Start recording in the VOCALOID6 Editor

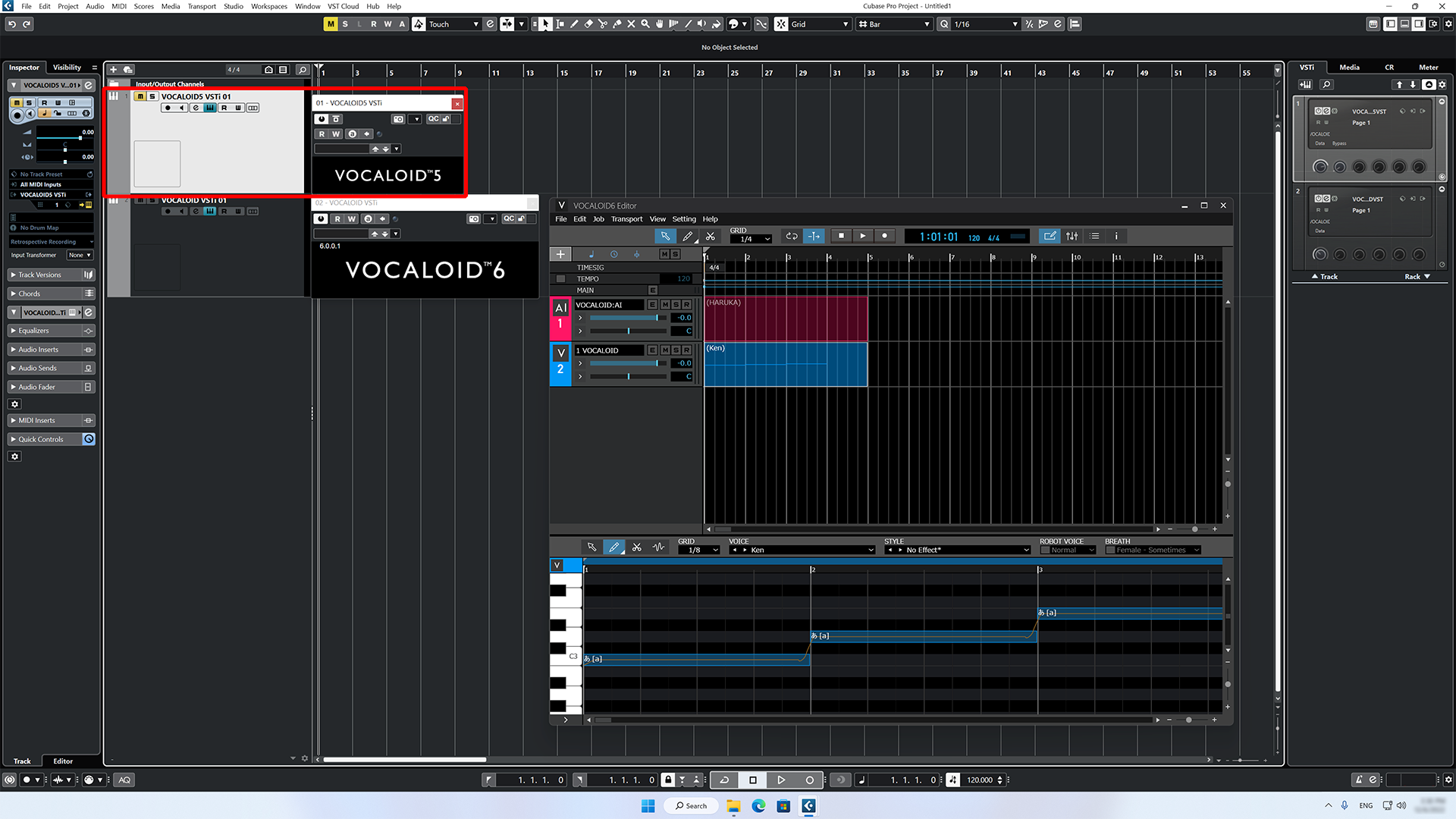tap(884, 236)
